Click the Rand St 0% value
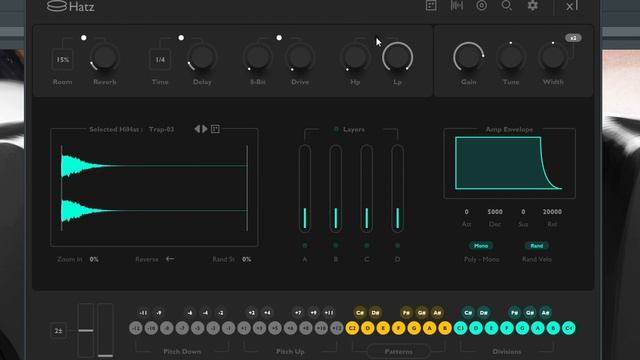This screenshot has width=640, height=360. pos(246,259)
